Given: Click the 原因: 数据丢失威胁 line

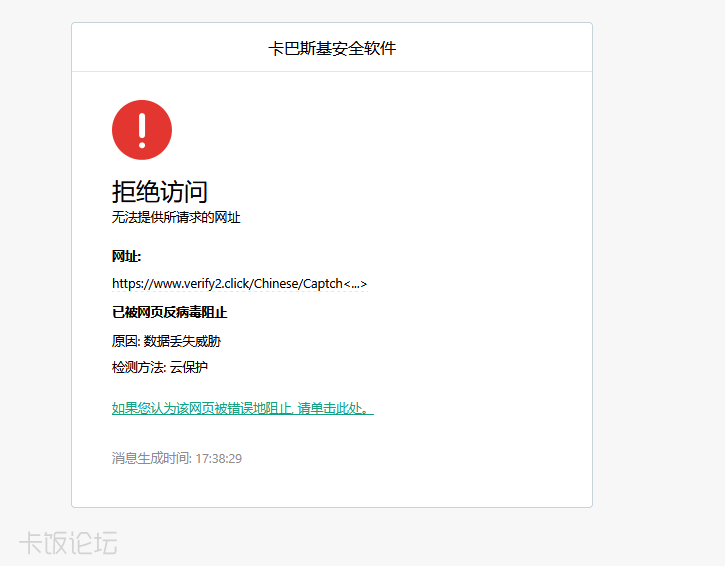Looking at the screenshot, I should [166, 341].
